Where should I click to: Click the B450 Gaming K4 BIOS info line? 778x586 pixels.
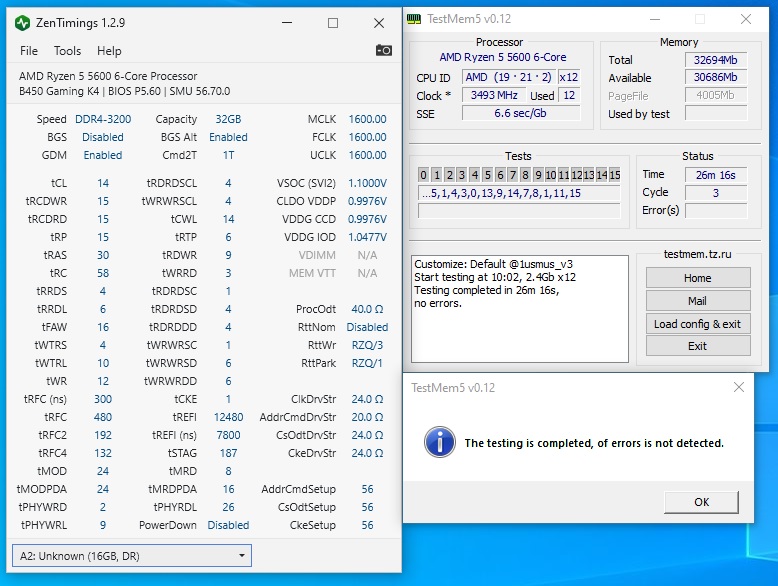click(x=125, y=91)
